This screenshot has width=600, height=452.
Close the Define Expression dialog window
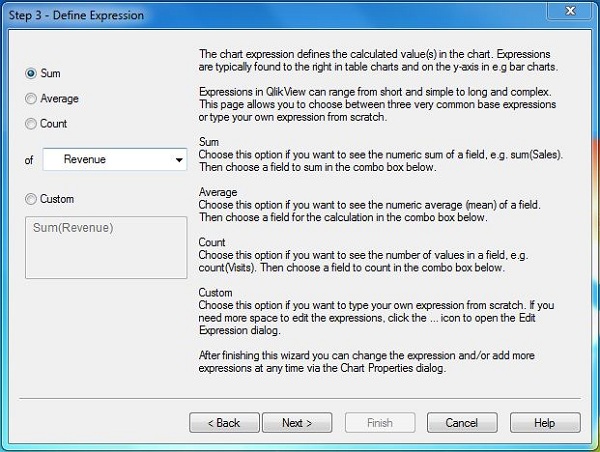coord(569,13)
